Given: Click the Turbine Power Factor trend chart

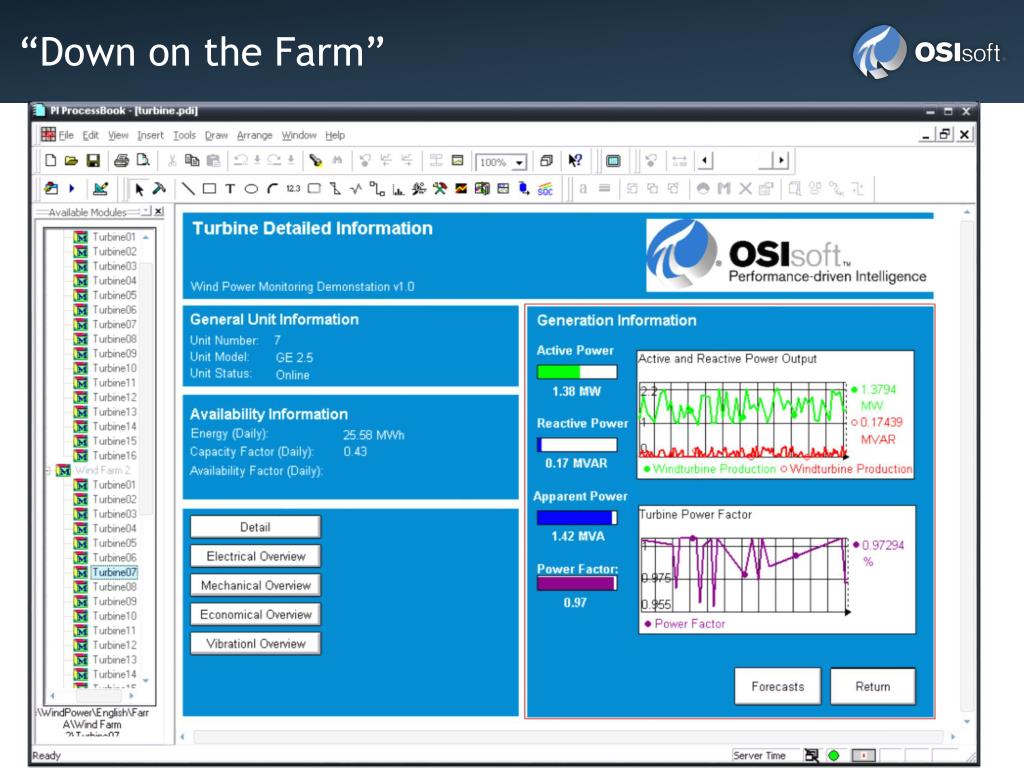Looking at the screenshot, I should point(776,569).
